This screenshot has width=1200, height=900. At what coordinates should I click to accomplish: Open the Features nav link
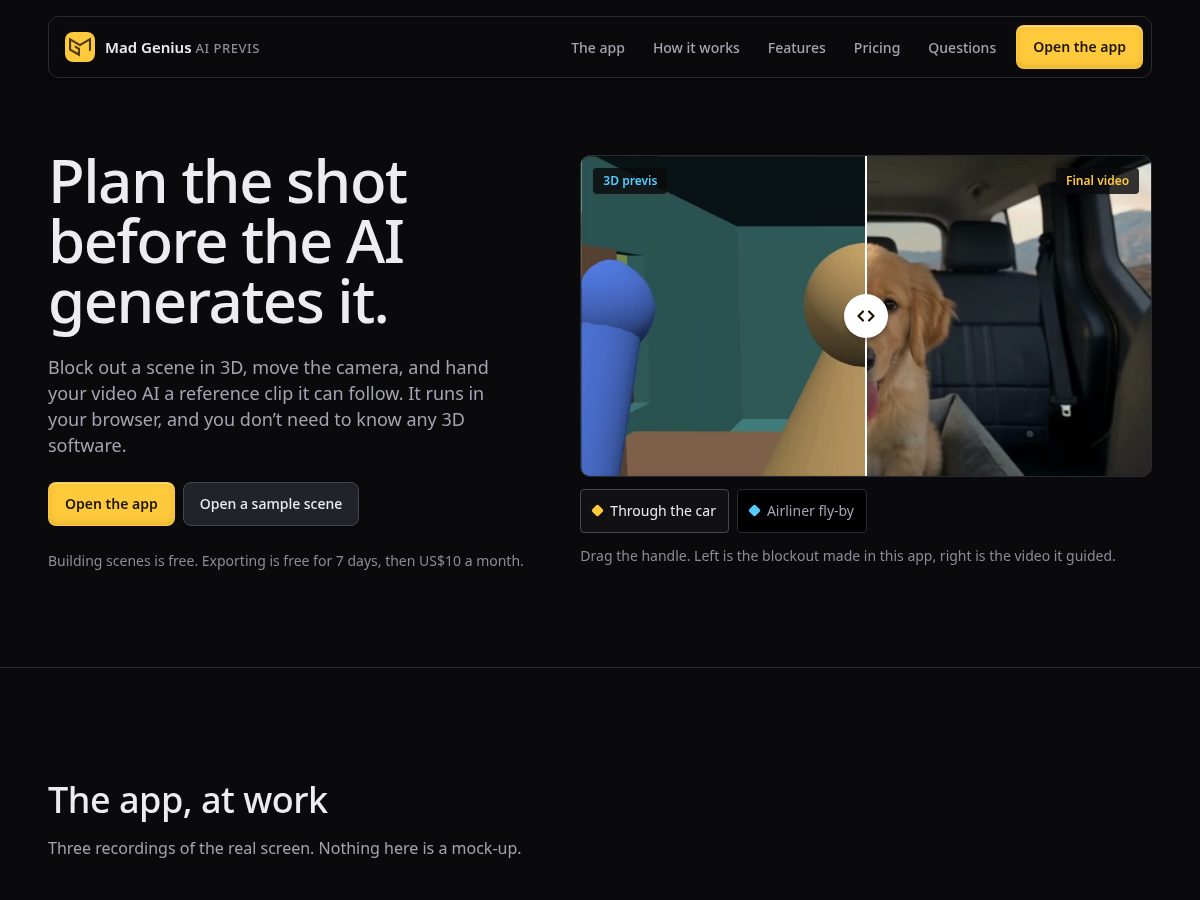pyautogui.click(x=797, y=48)
